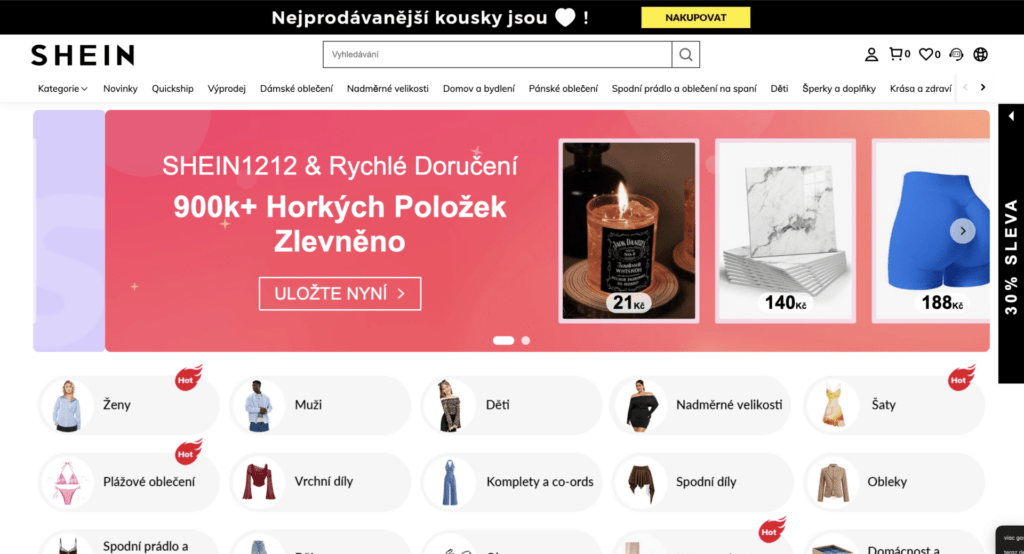Click the customer support headset icon
Image resolution: width=1024 pixels, height=554 pixels.
click(x=956, y=54)
